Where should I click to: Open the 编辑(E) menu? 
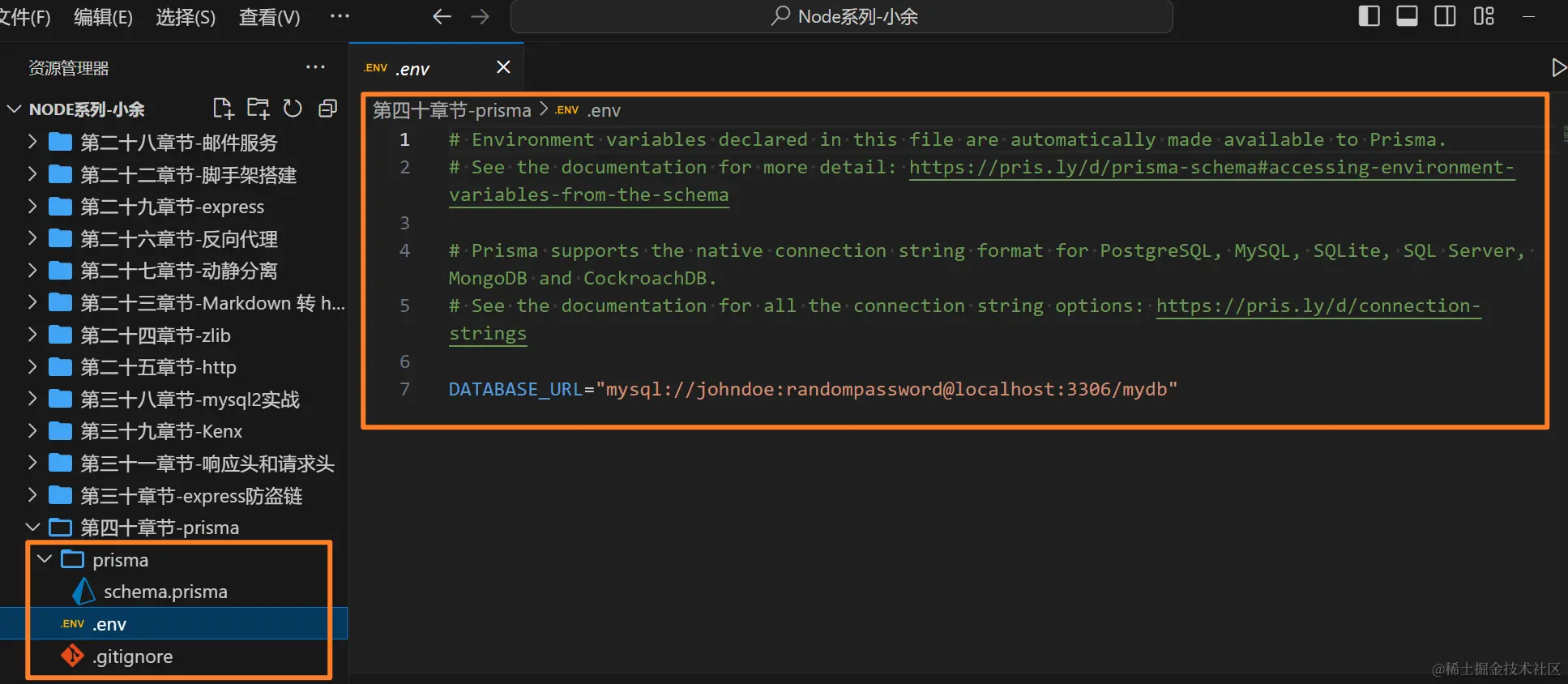[103, 17]
